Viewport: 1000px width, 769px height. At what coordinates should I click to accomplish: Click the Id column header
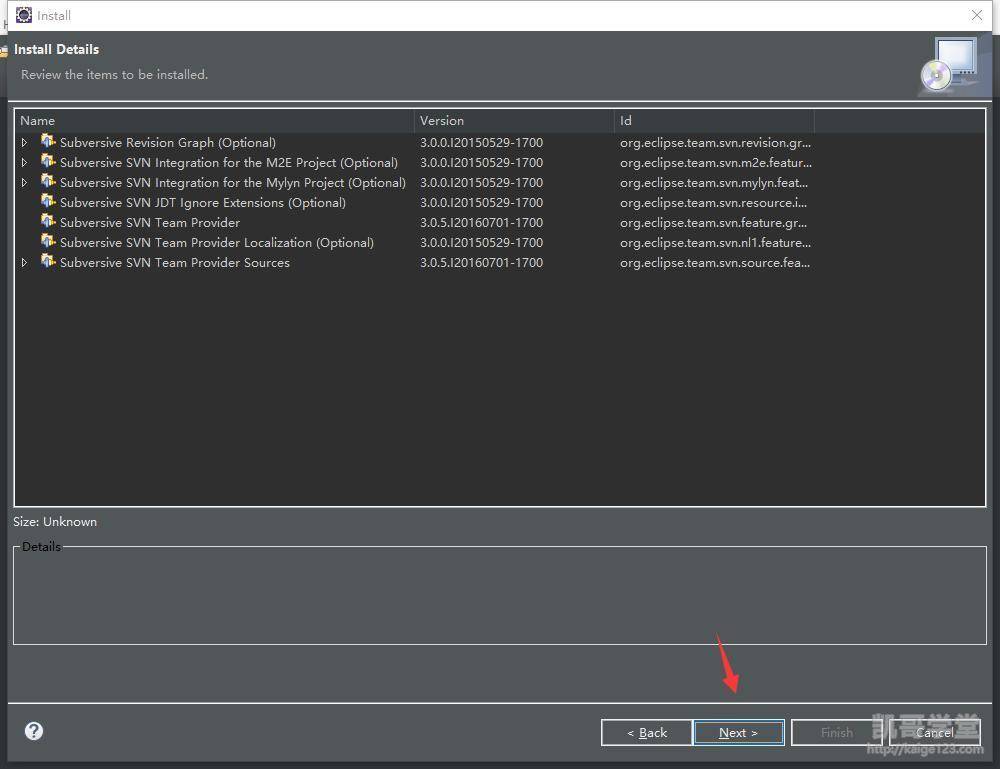(714, 121)
